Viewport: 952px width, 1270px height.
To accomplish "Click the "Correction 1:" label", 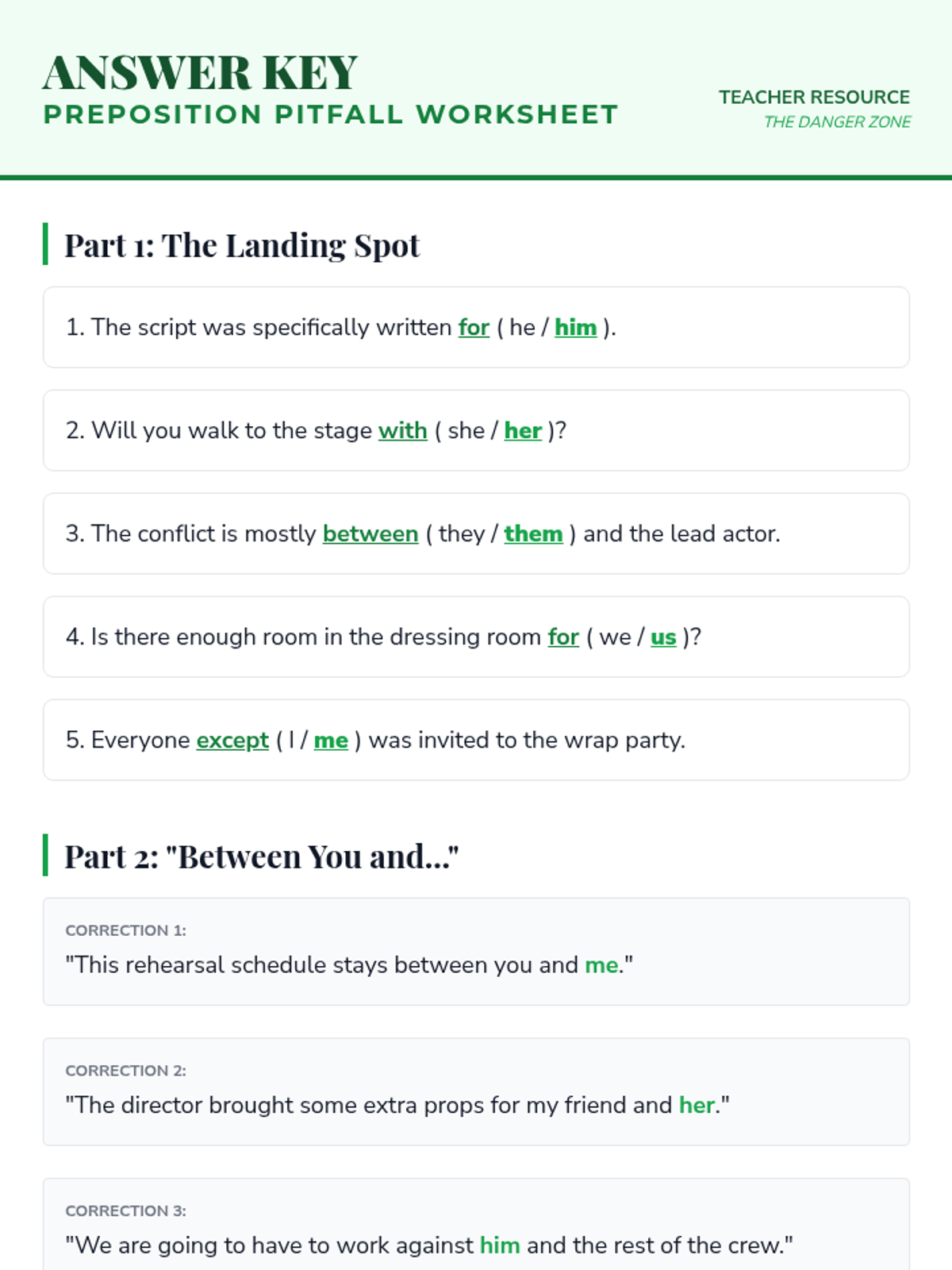I will point(125,930).
